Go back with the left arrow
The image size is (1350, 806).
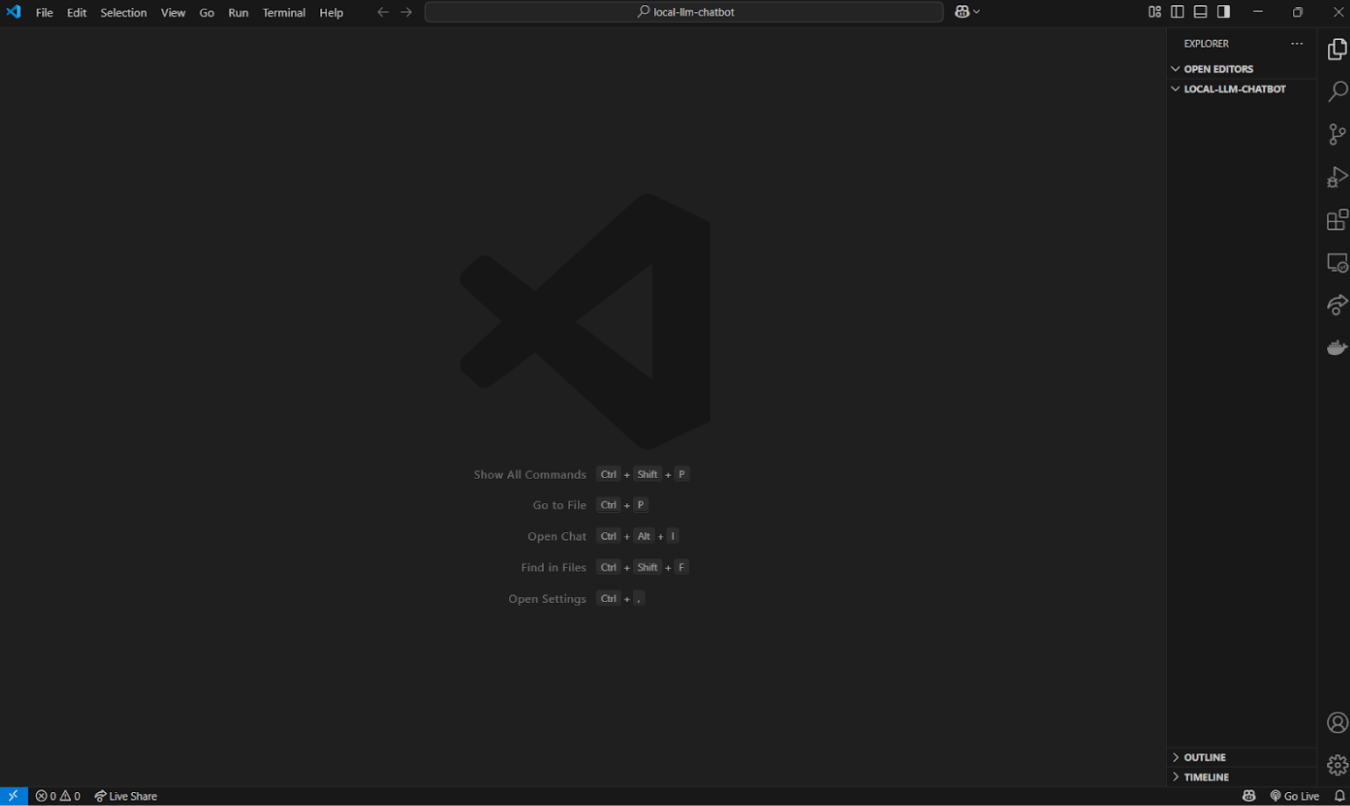(x=382, y=12)
